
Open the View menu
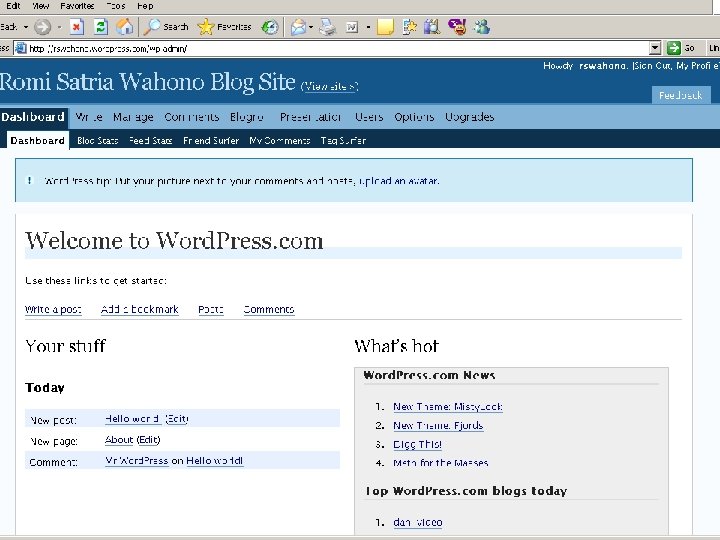click(x=40, y=6)
